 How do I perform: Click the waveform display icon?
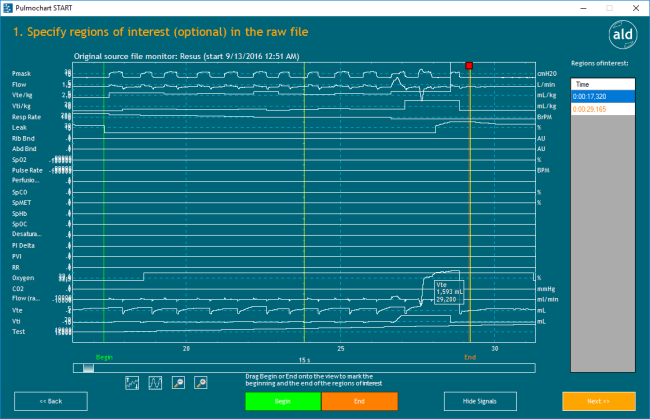[156, 382]
